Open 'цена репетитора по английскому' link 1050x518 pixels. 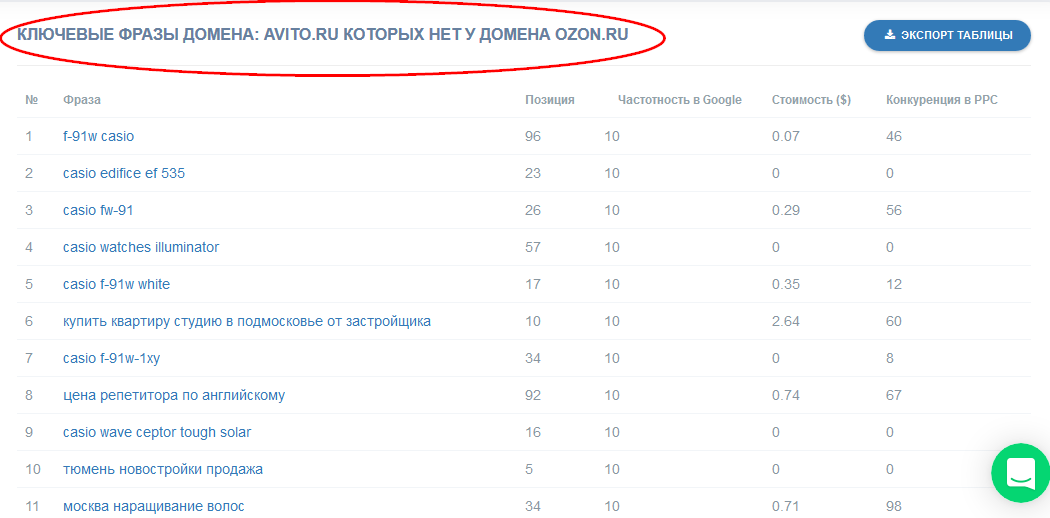point(173,395)
